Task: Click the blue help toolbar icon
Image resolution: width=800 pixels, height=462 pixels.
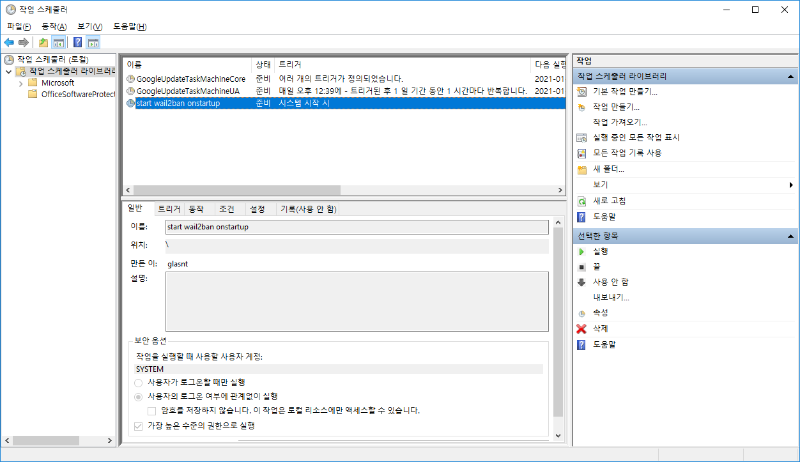Action: pyautogui.click(x=77, y=43)
